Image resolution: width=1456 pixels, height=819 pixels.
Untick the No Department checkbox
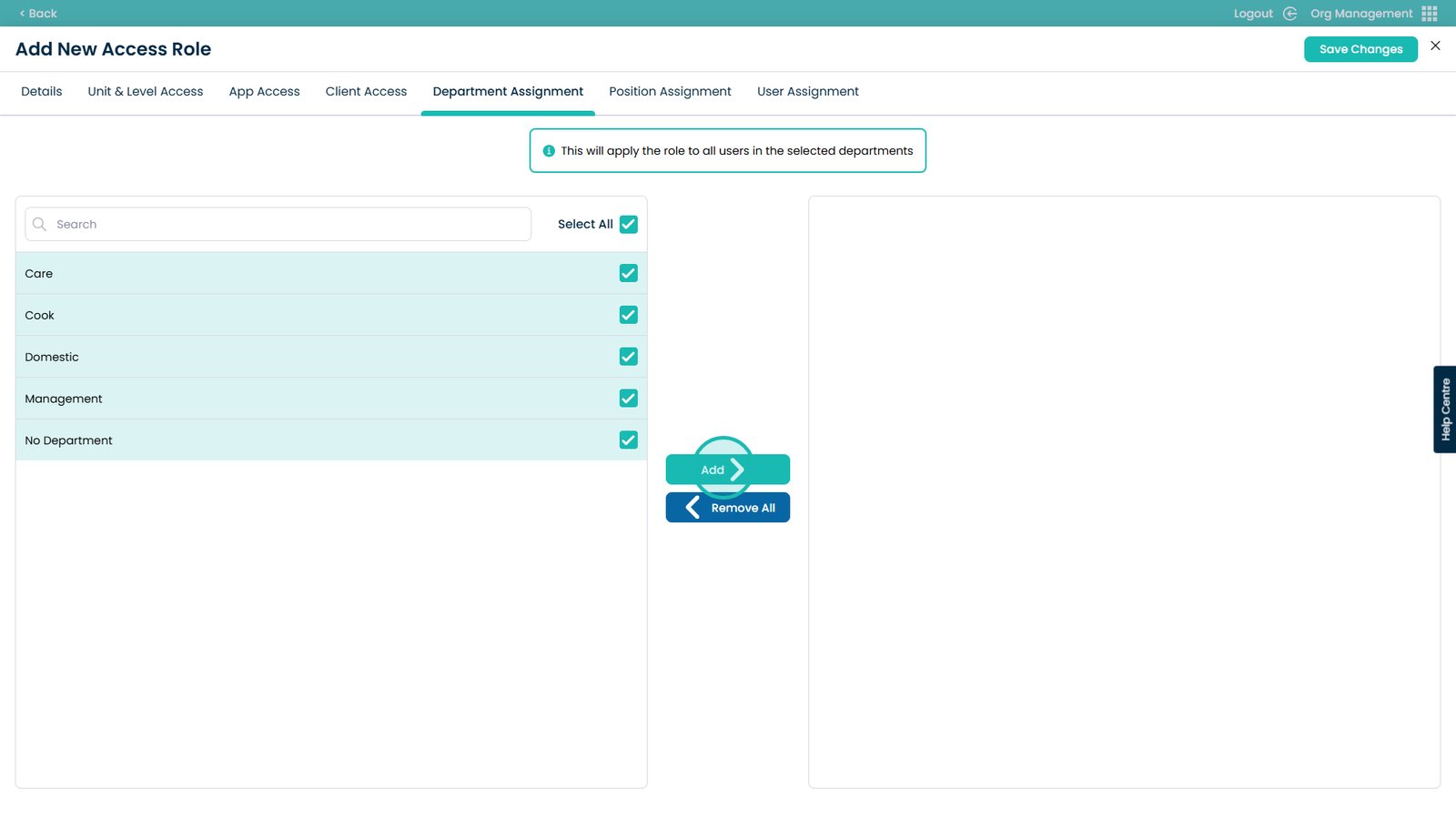pos(628,440)
